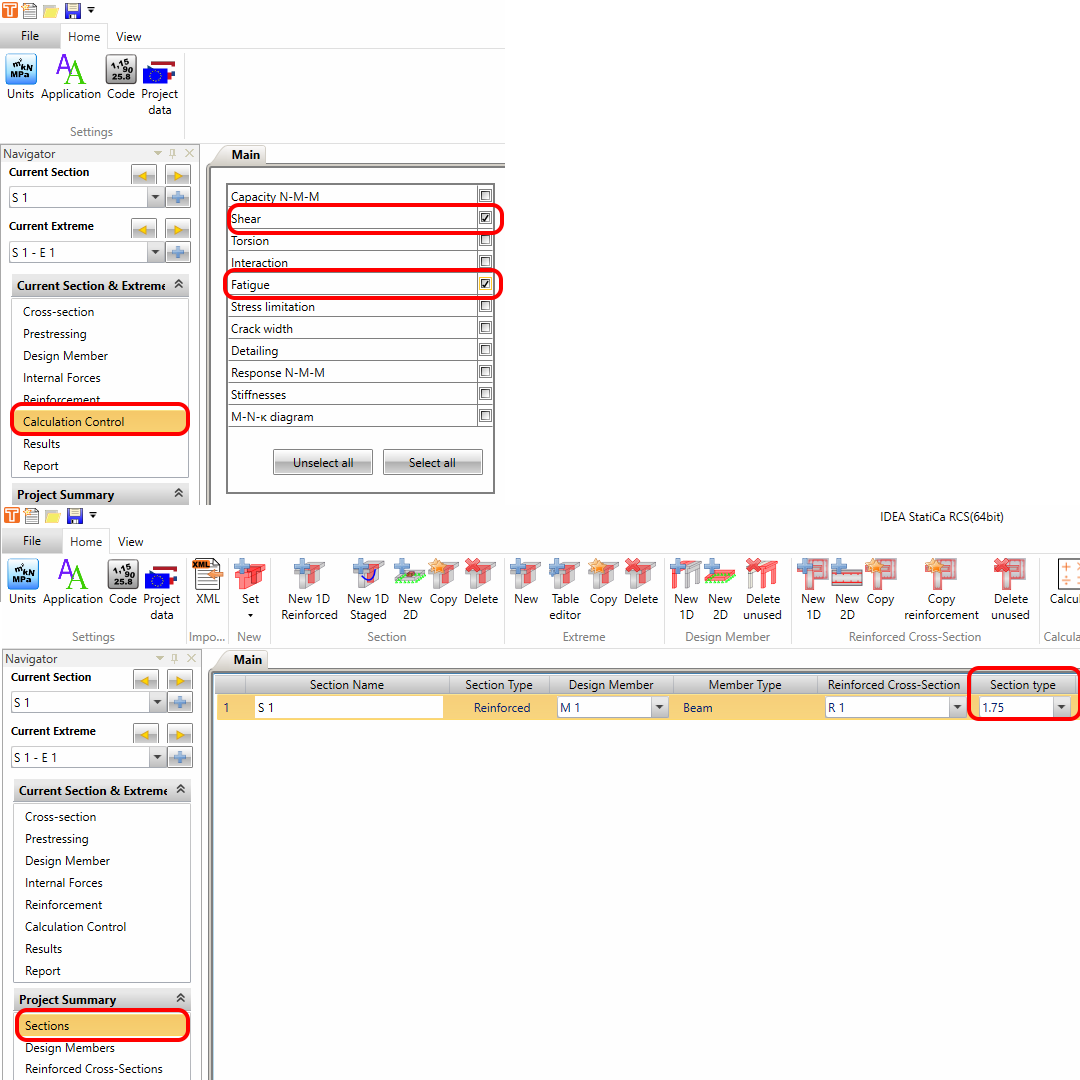
Task: Open XML import in the ribbon
Action: [x=207, y=582]
